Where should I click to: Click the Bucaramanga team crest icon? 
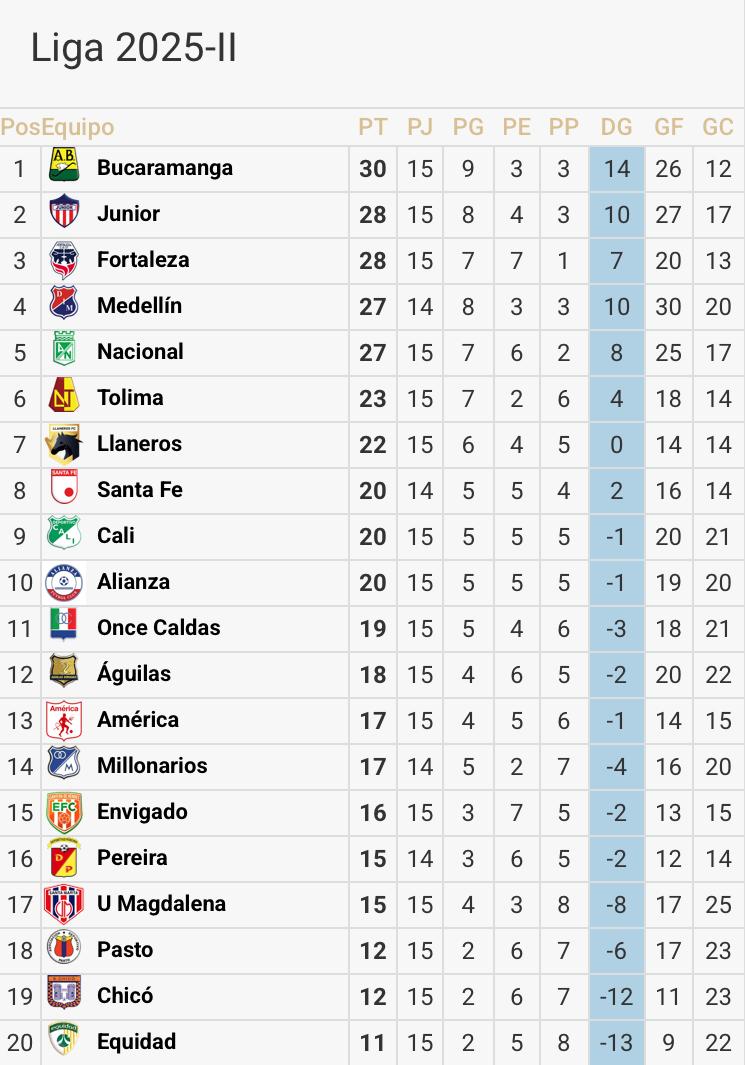64,165
